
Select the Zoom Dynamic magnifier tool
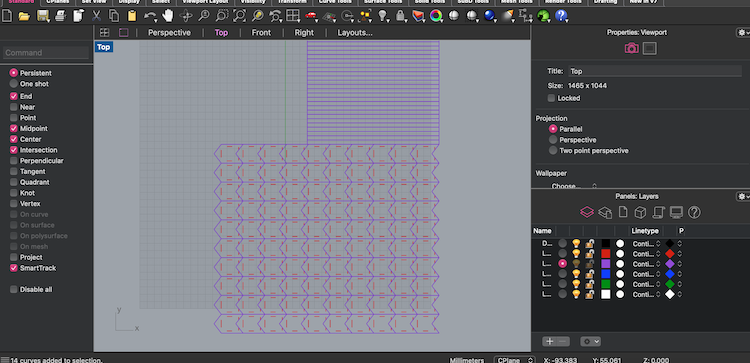204,16
